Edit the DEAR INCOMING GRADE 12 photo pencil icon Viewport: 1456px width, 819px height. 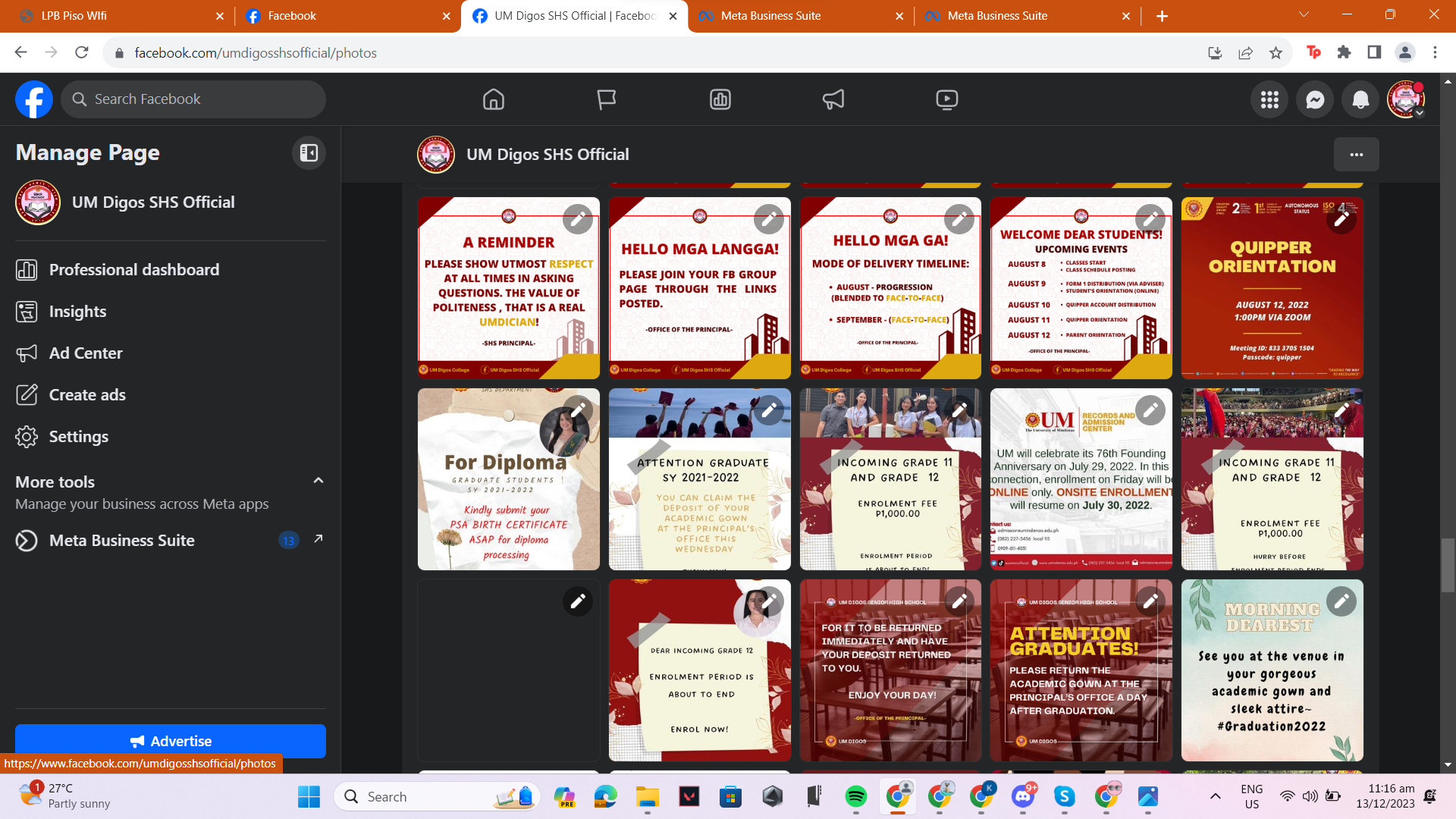pyautogui.click(x=768, y=601)
